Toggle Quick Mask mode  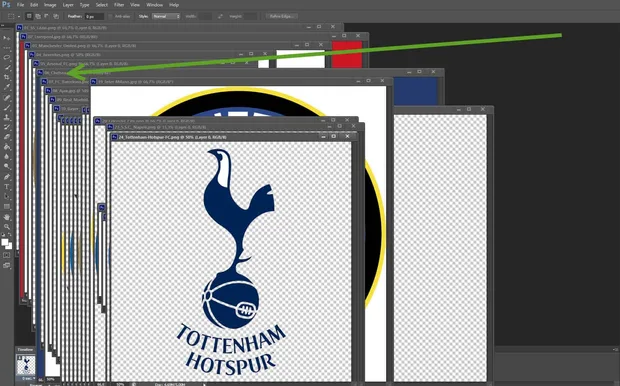tap(7, 255)
